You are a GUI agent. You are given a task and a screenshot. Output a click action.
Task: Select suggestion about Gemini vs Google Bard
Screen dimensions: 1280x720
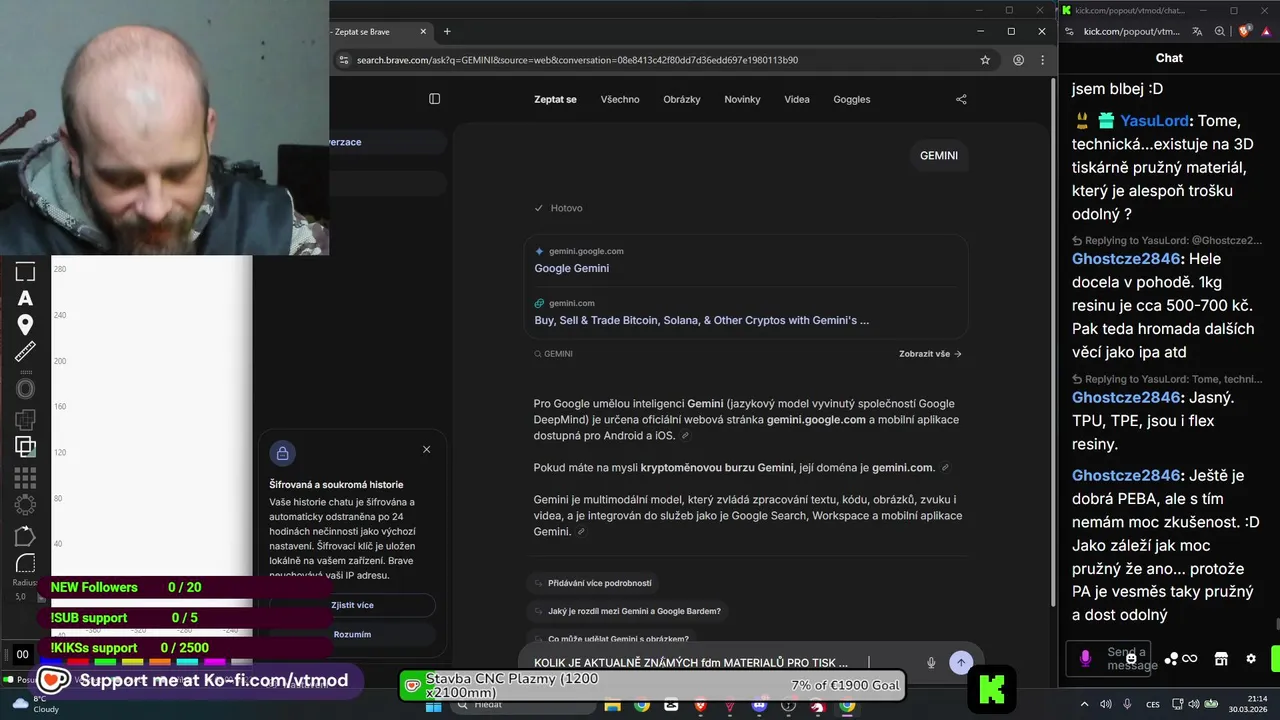[x=628, y=611]
